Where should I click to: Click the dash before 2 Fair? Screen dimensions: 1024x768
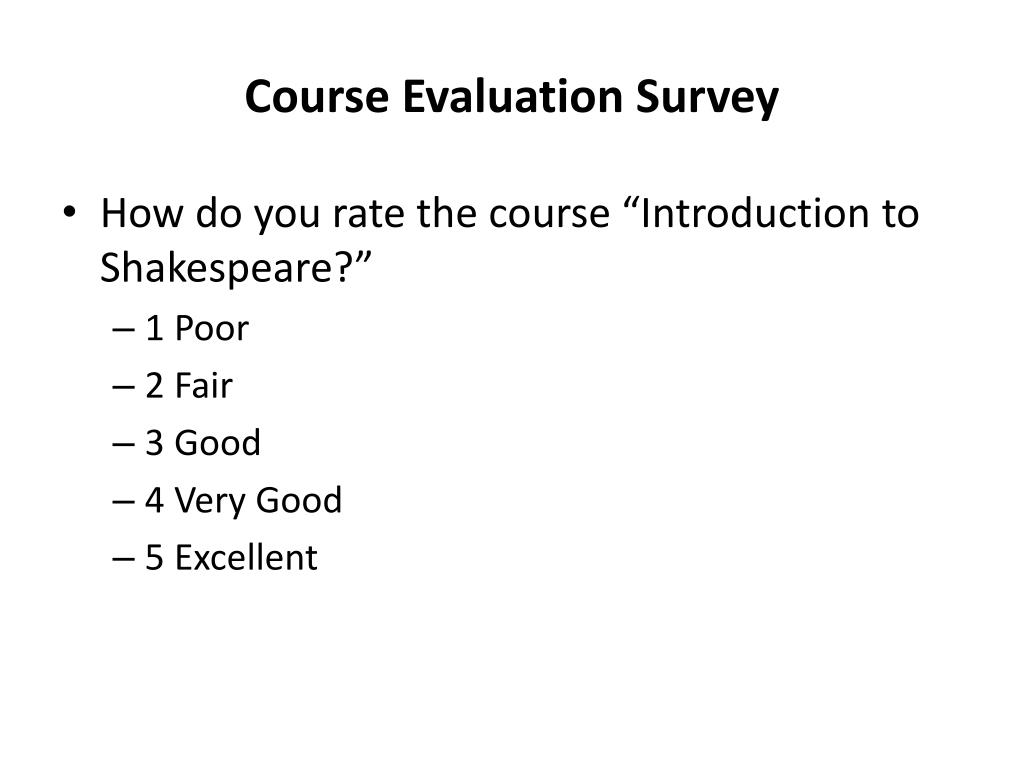(x=123, y=387)
